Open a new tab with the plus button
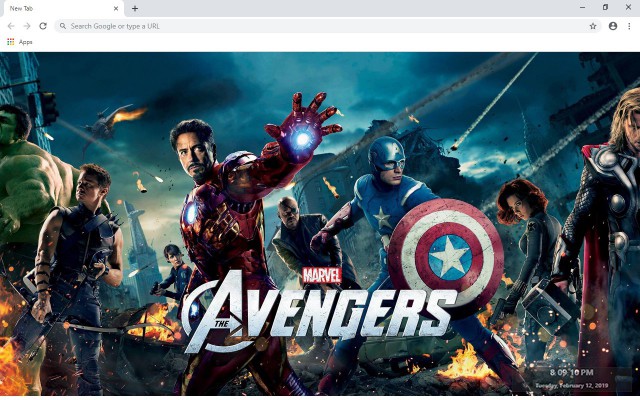Screen dimensions: 640x400 click(135, 8)
